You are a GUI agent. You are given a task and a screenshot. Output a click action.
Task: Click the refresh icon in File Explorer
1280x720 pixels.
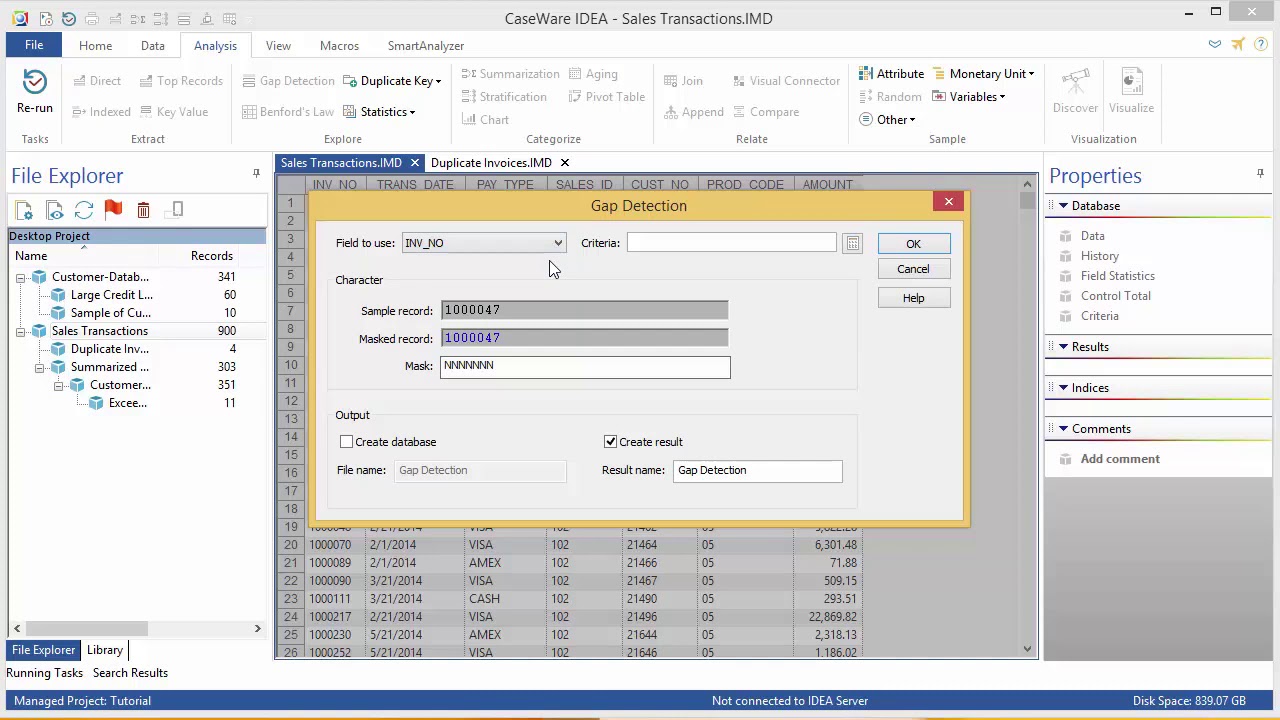point(84,210)
